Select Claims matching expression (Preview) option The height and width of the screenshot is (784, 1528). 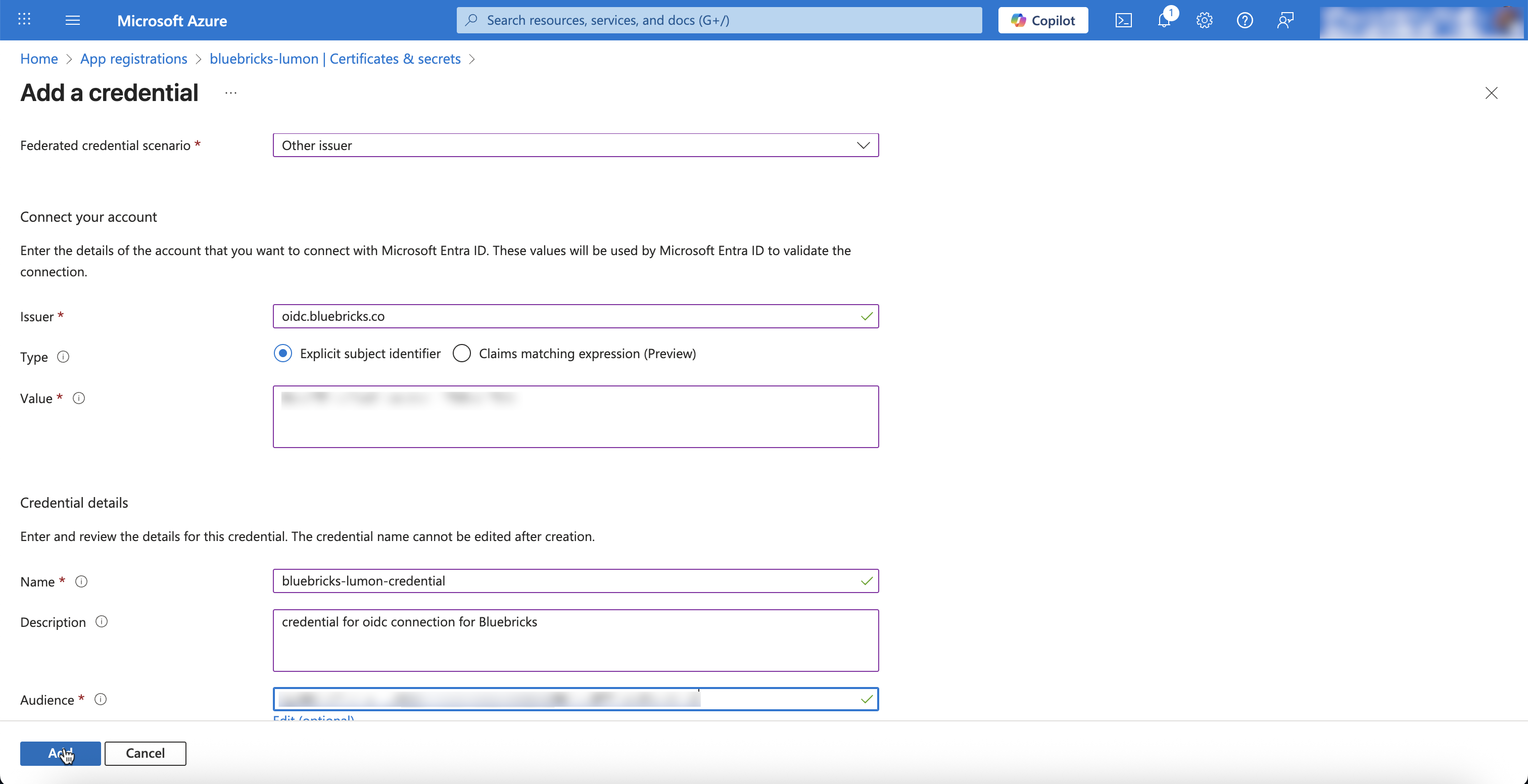pos(461,354)
